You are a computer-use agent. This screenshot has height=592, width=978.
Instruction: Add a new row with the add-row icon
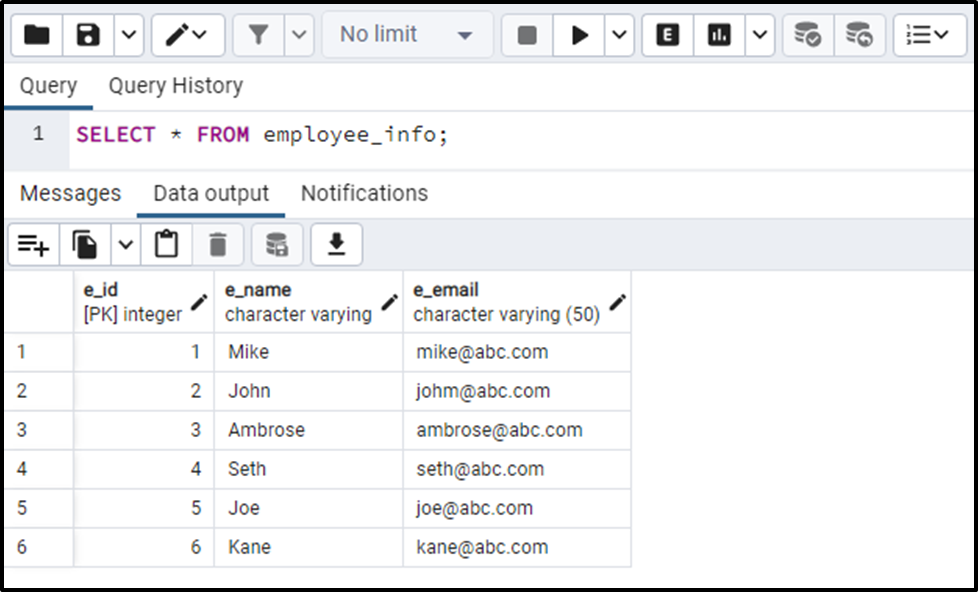pyautogui.click(x=34, y=245)
